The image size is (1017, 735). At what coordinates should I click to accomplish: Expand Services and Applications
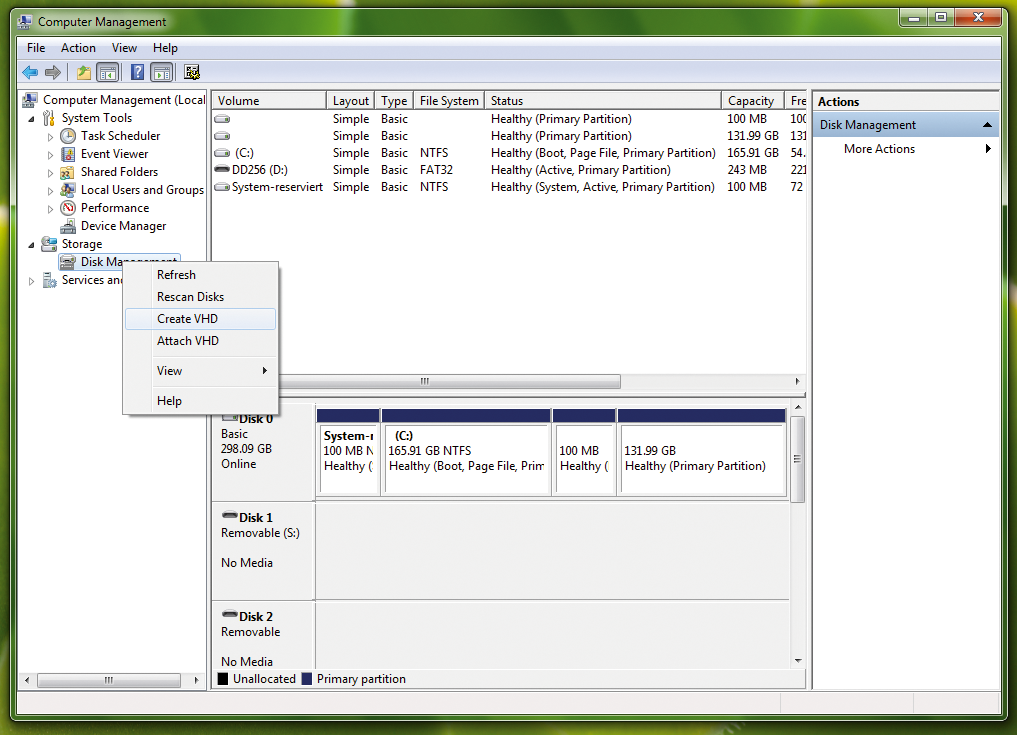[x=30, y=280]
